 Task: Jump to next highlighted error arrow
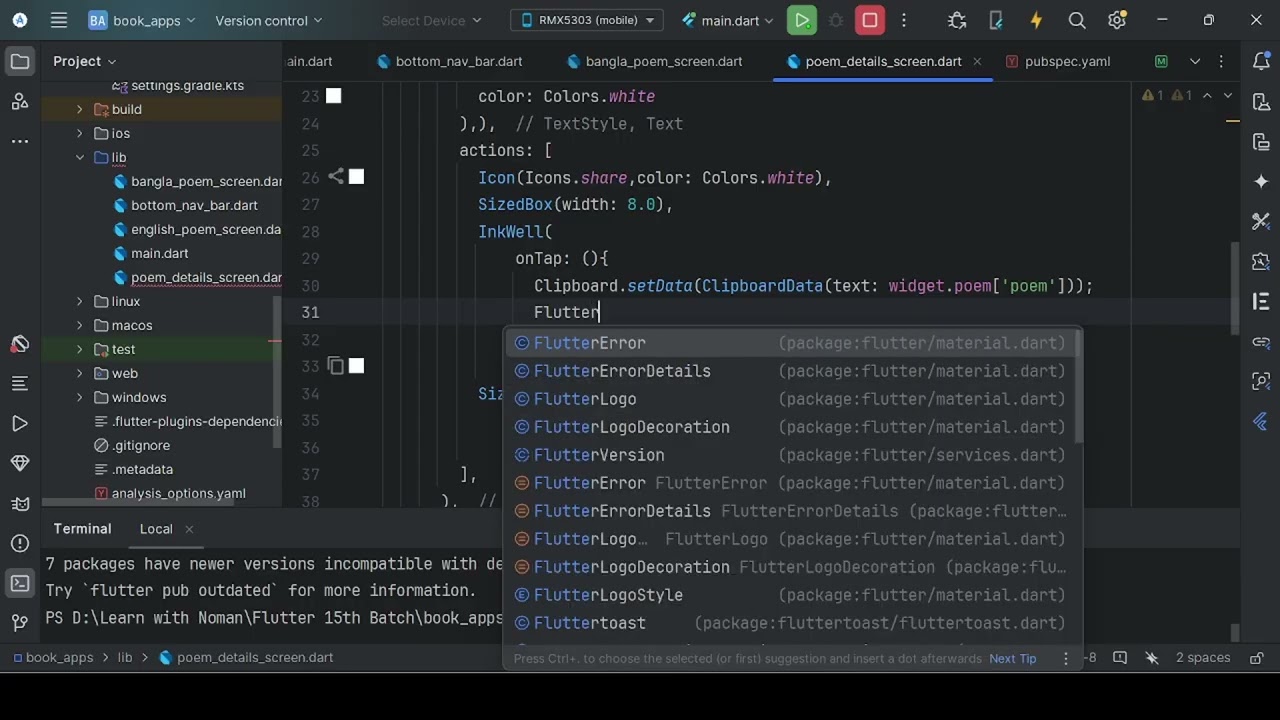[x=1228, y=96]
